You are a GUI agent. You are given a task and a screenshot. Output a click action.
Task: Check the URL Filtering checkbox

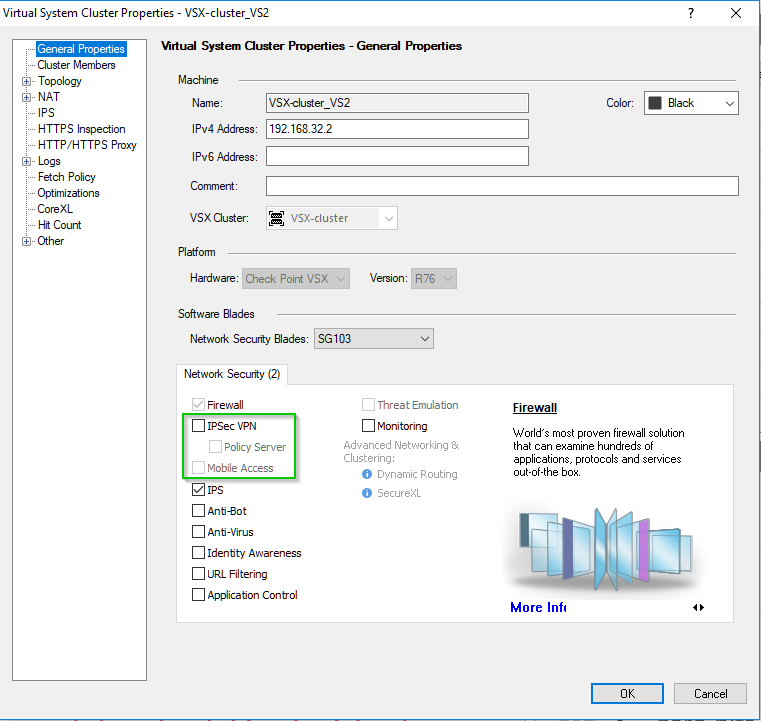point(199,574)
